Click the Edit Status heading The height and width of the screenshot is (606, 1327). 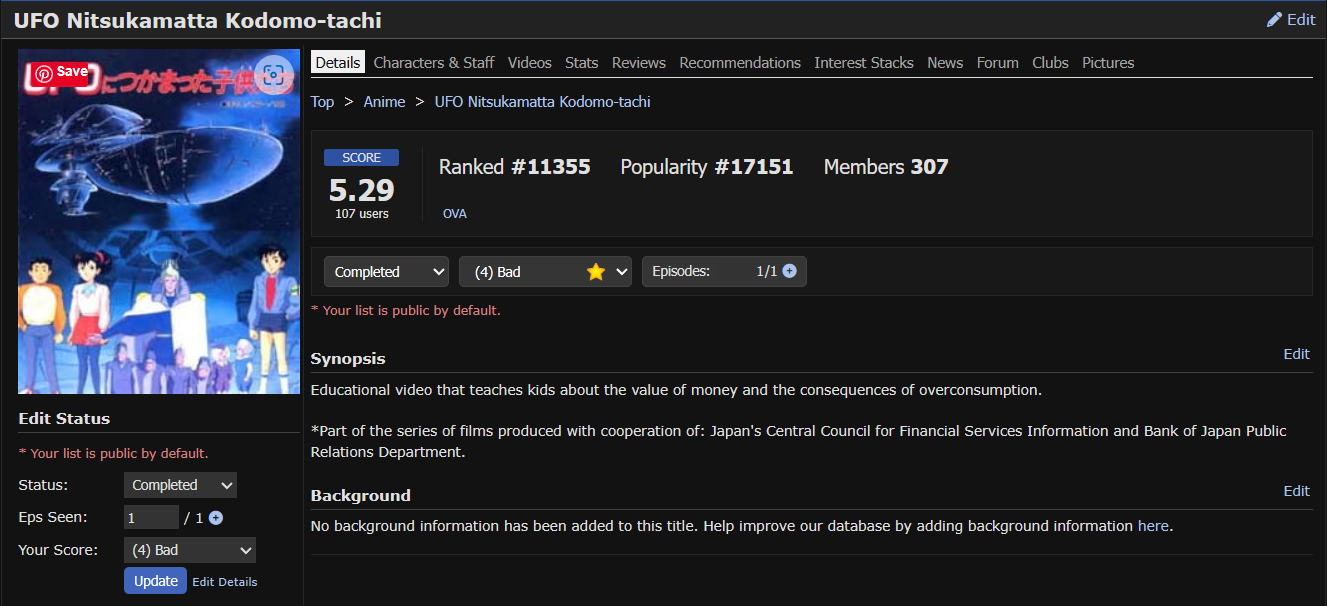[64, 419]
